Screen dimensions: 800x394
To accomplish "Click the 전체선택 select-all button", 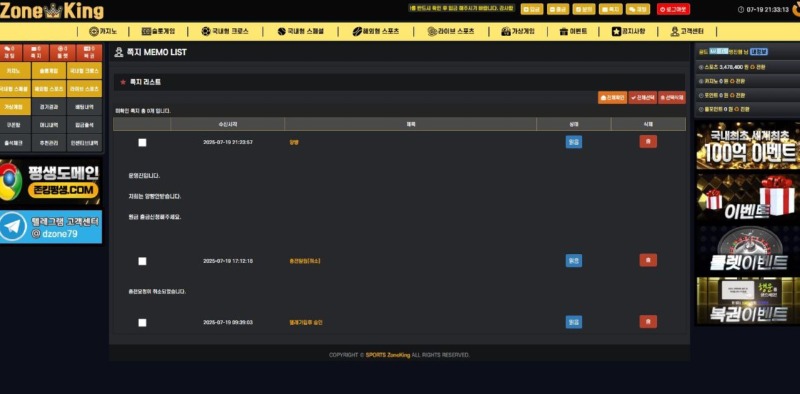I will (x=642, y=97).
